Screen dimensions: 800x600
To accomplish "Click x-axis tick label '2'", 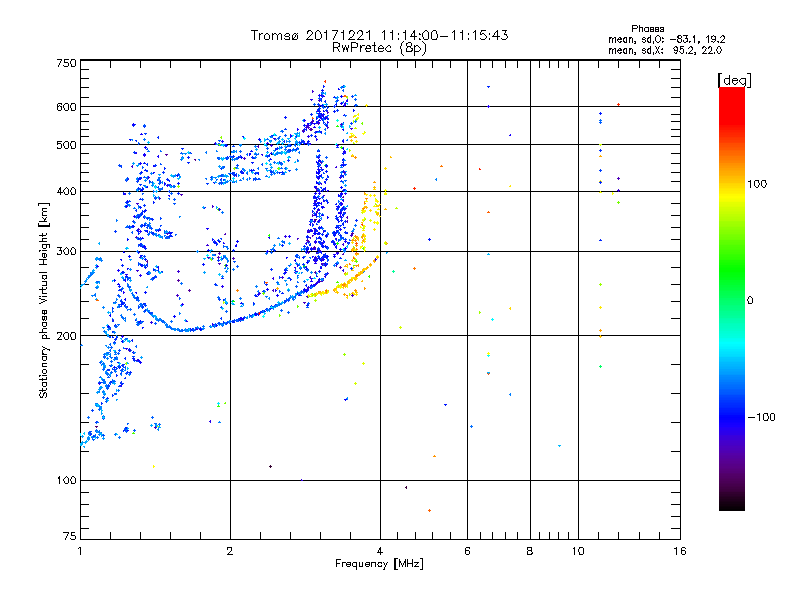I will [230, 551].
